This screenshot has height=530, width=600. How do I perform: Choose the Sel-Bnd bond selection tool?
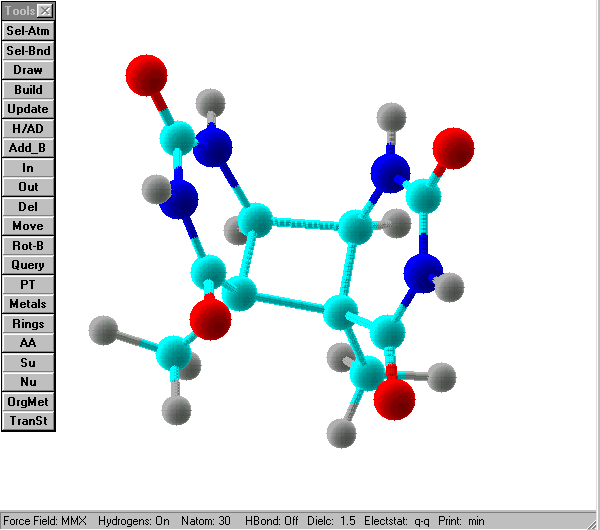[x=28, y=51]
